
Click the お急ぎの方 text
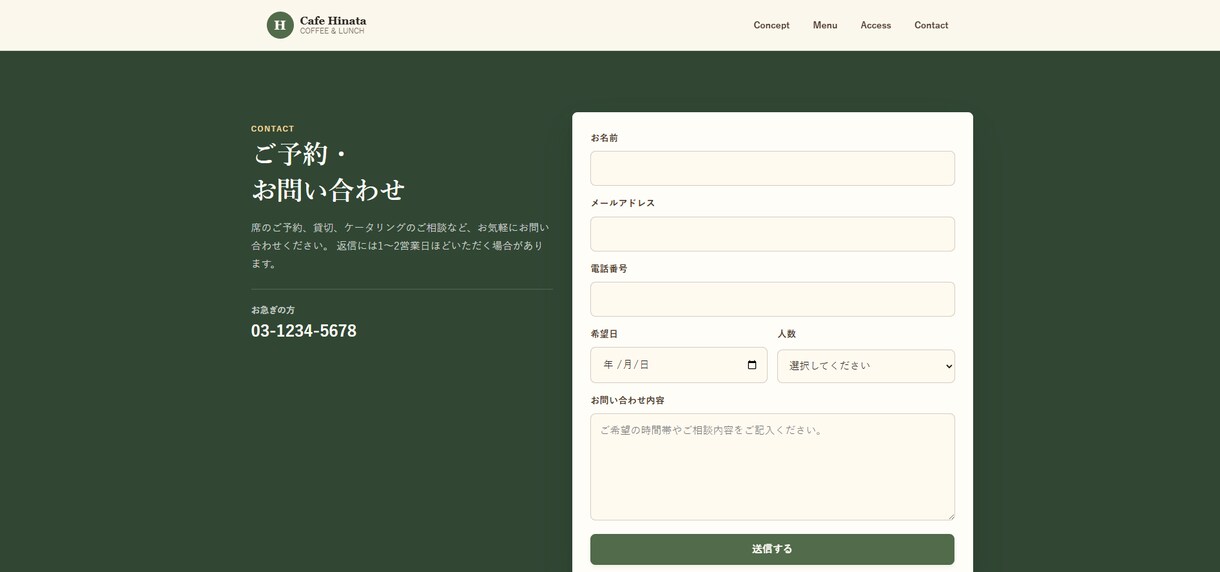(273, 310)
